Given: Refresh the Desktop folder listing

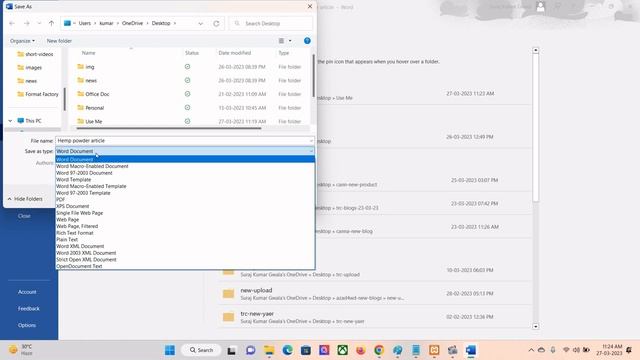Looking at the screenshot, I should tap(216, 23).
